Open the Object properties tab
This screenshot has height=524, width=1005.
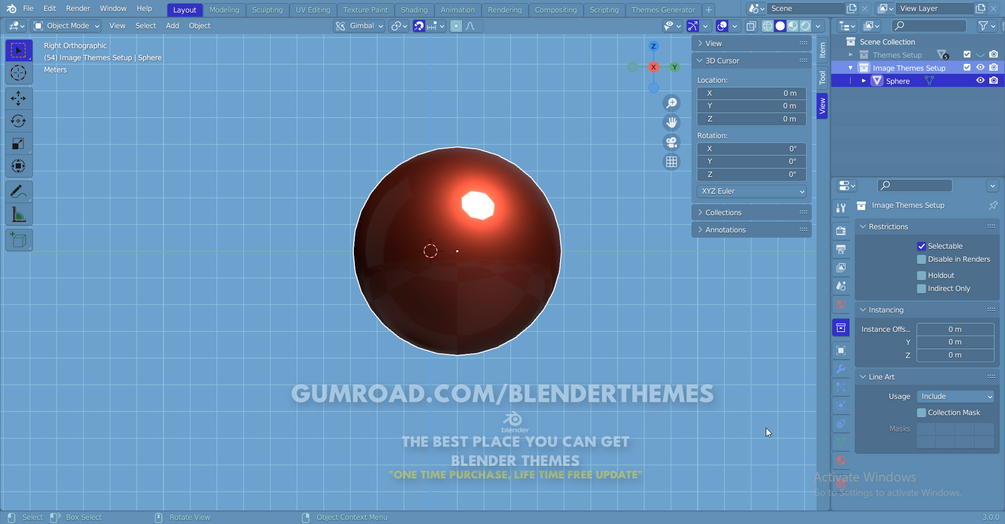click(x=841, y=350)
